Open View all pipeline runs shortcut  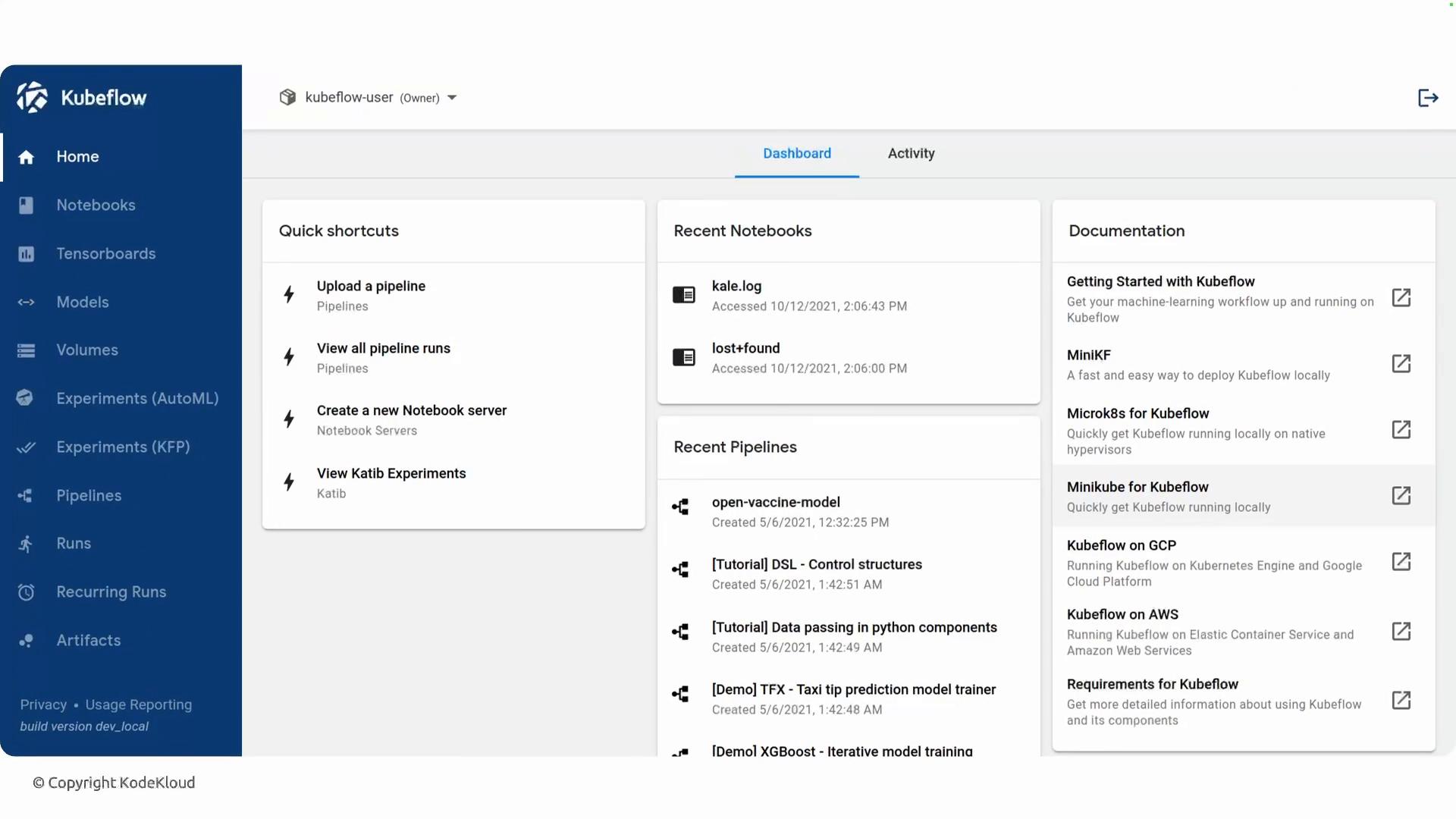pos(453,357)
